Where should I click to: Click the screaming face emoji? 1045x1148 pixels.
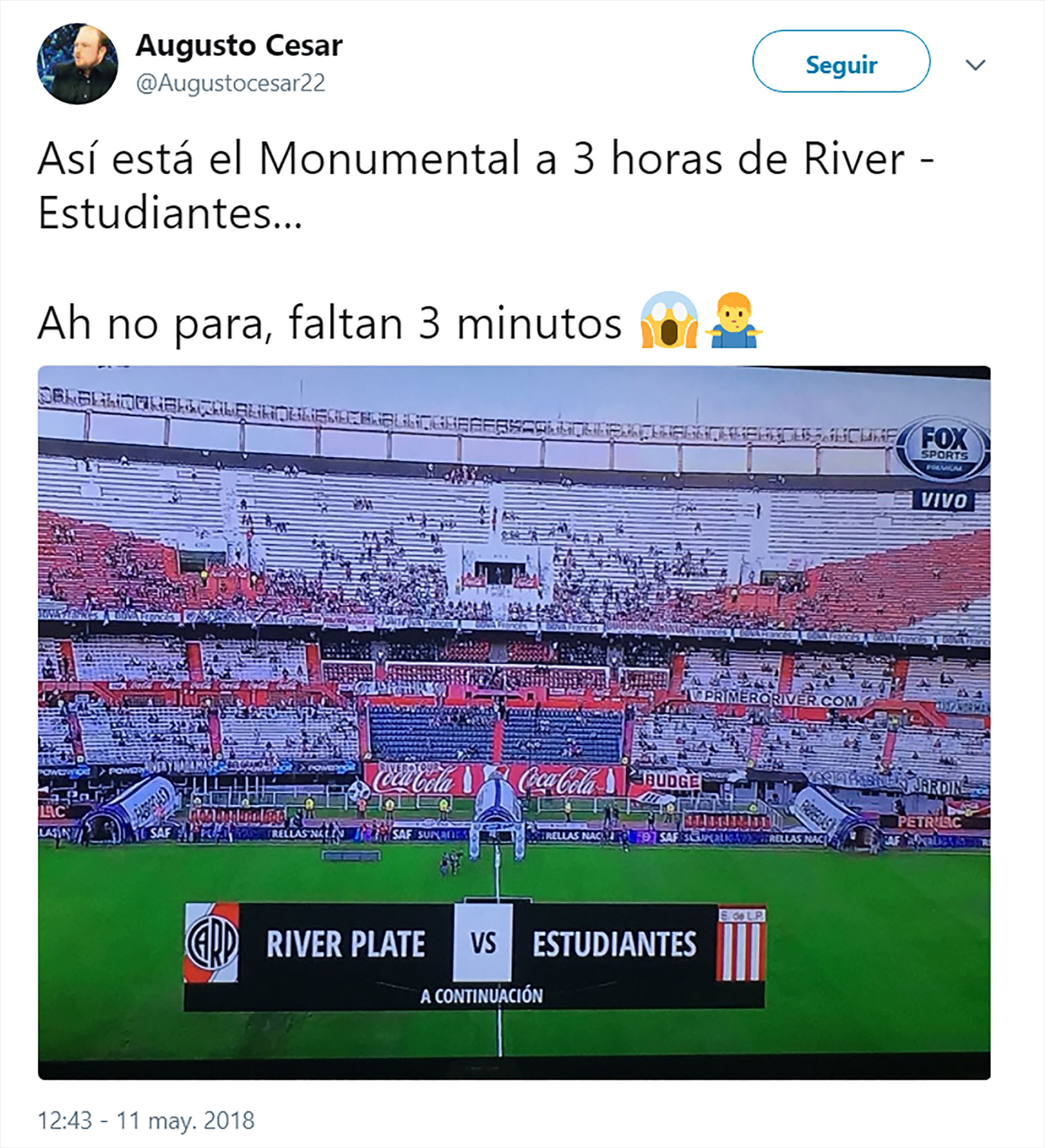(x=669, y=320)
